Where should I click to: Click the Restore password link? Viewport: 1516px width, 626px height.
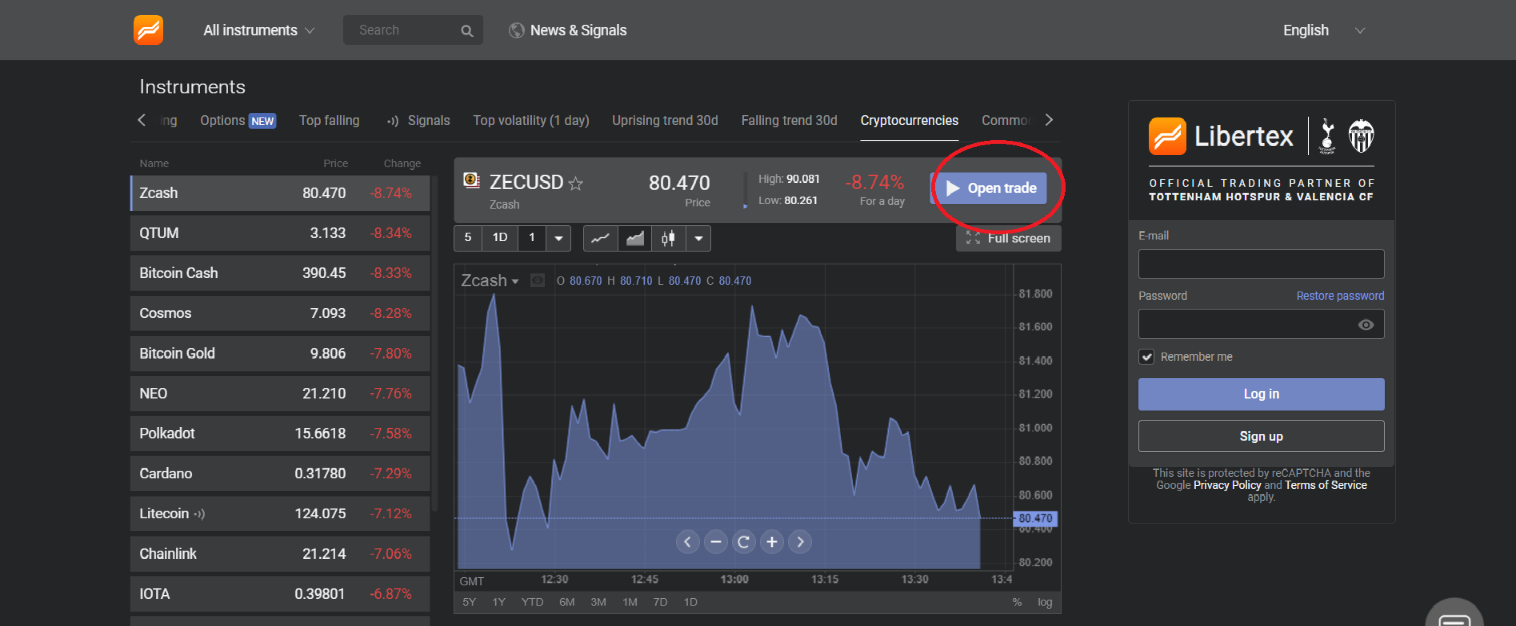click(x=1340, y=295)
